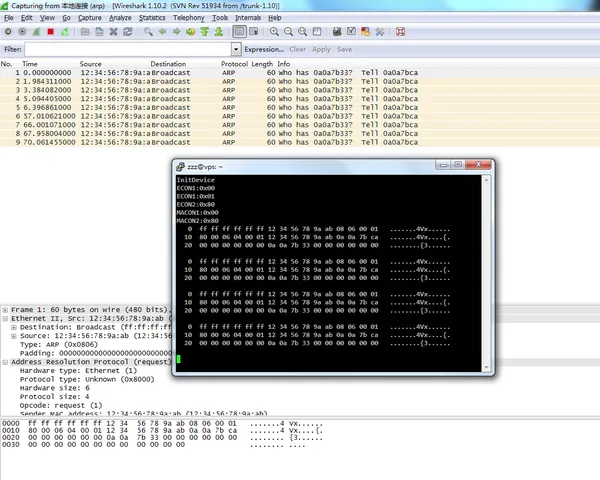Select Protocol type: Unknown (0x8000) line
This screenshot has height=480, width=600.
pos(87,379)
